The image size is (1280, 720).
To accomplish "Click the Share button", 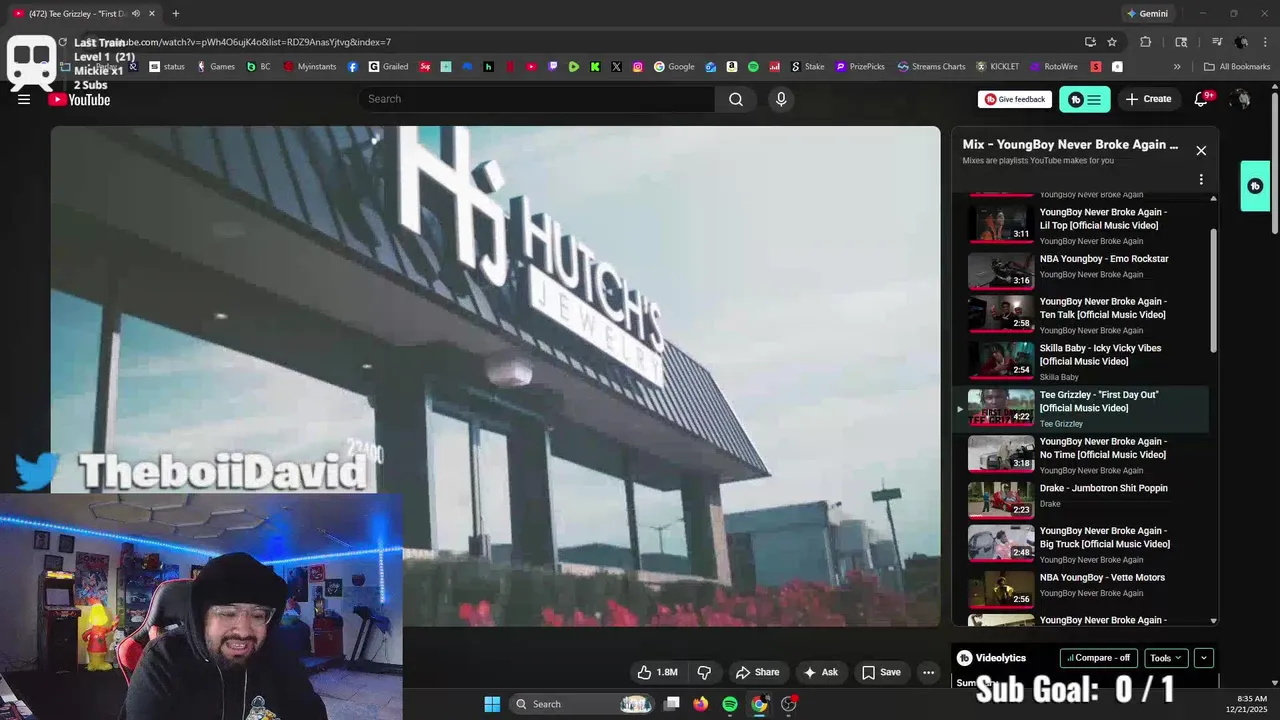I will [x=757, y=672].
